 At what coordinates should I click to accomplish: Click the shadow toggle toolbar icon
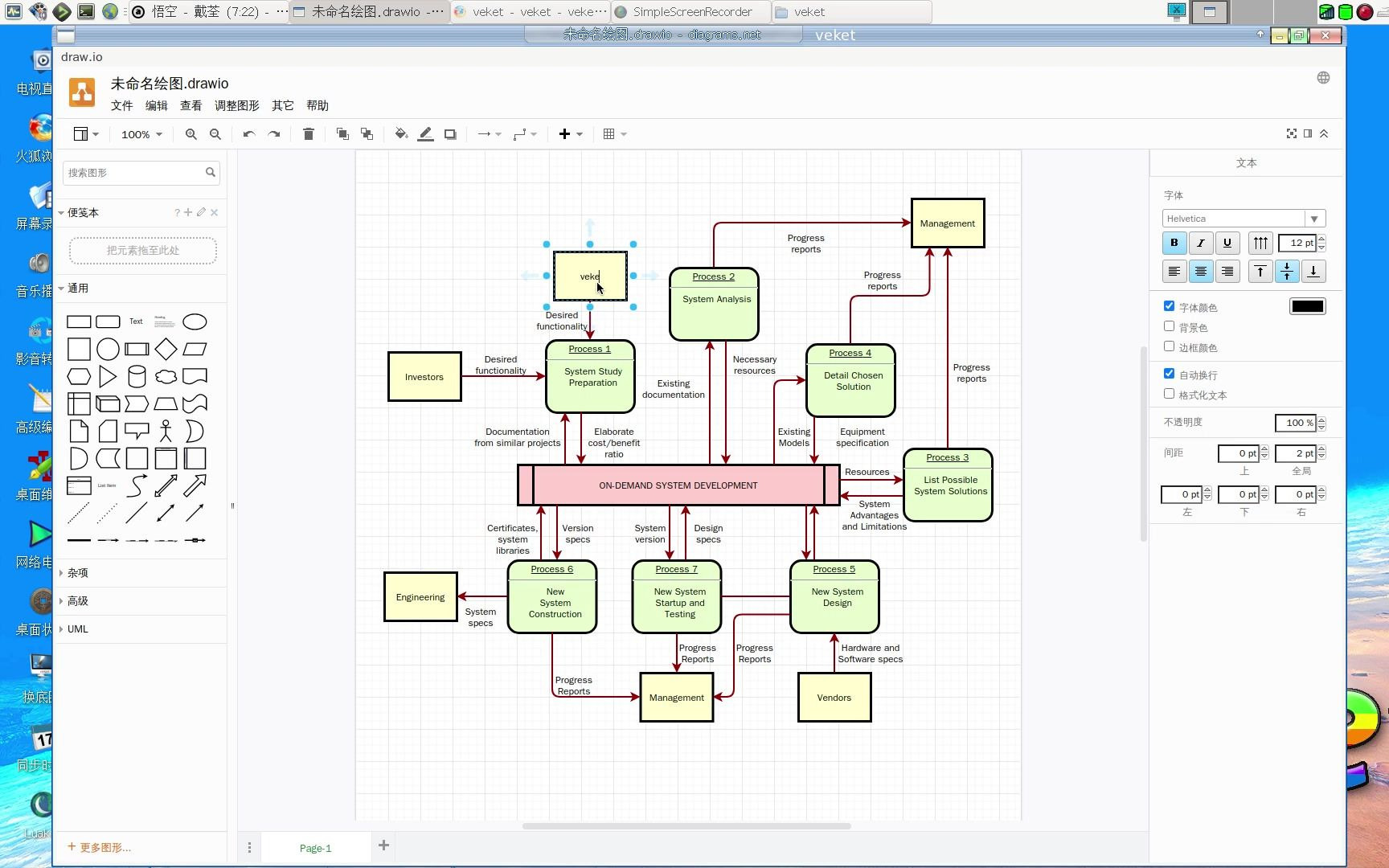pos(450,134)
